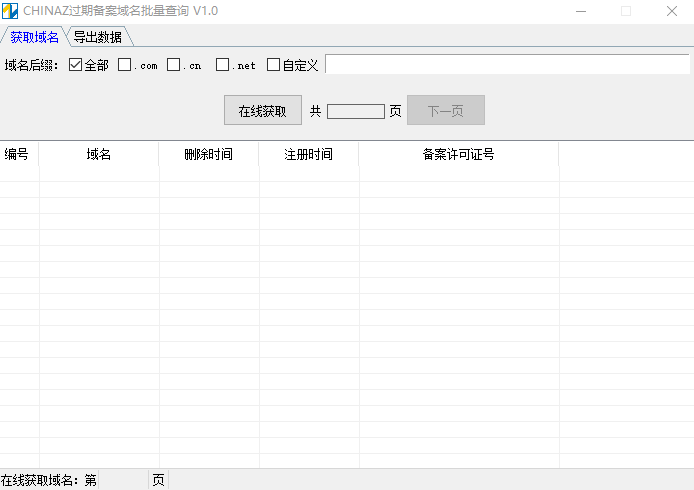Image resolution: width=694 pixels, height=490 pixels.
Task: Select the 注册时间 column header
Action: tap(309, 155)
